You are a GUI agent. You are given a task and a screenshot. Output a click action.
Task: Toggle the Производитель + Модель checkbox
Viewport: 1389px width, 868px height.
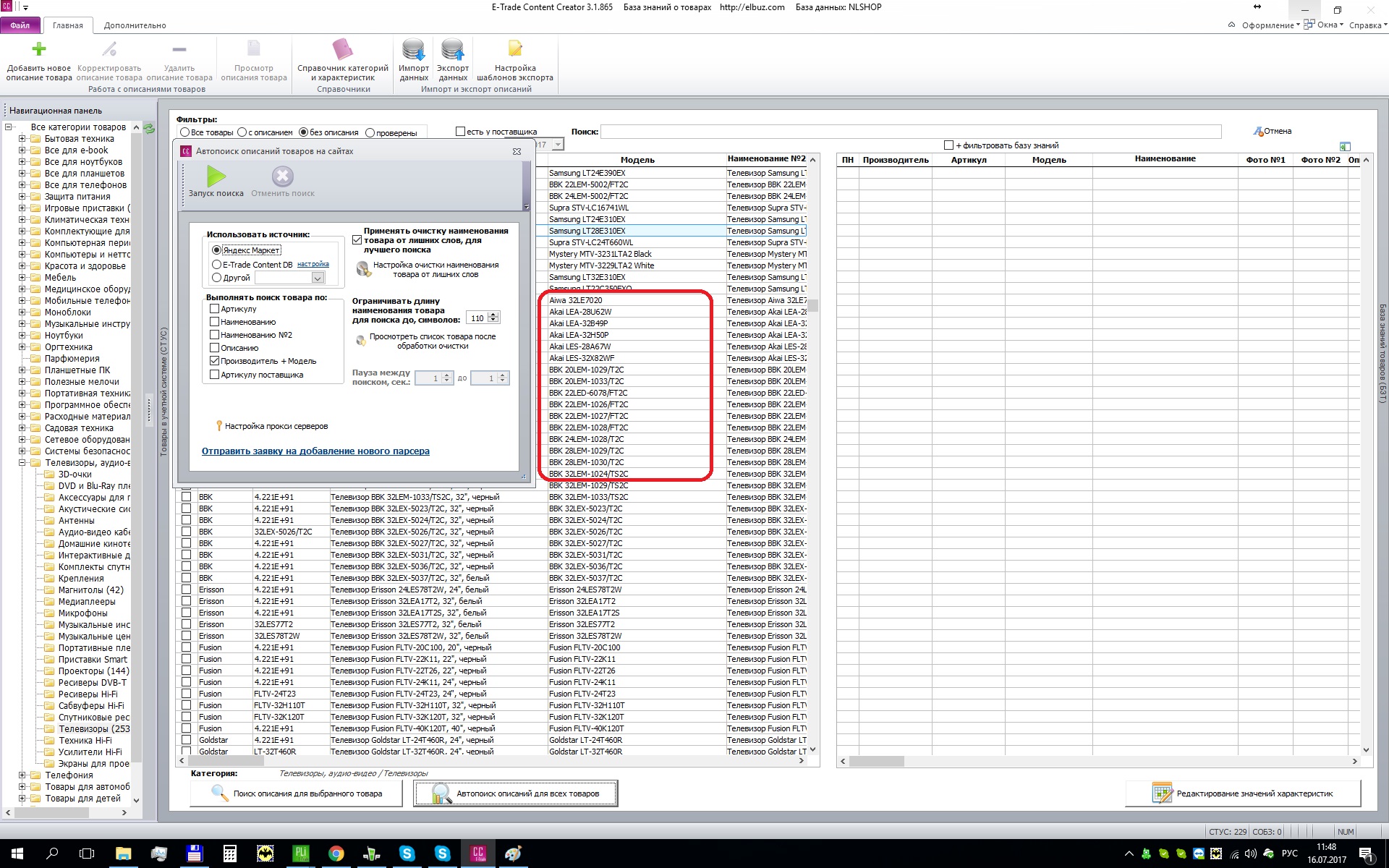pyautogui.click(x=214, y=361)
